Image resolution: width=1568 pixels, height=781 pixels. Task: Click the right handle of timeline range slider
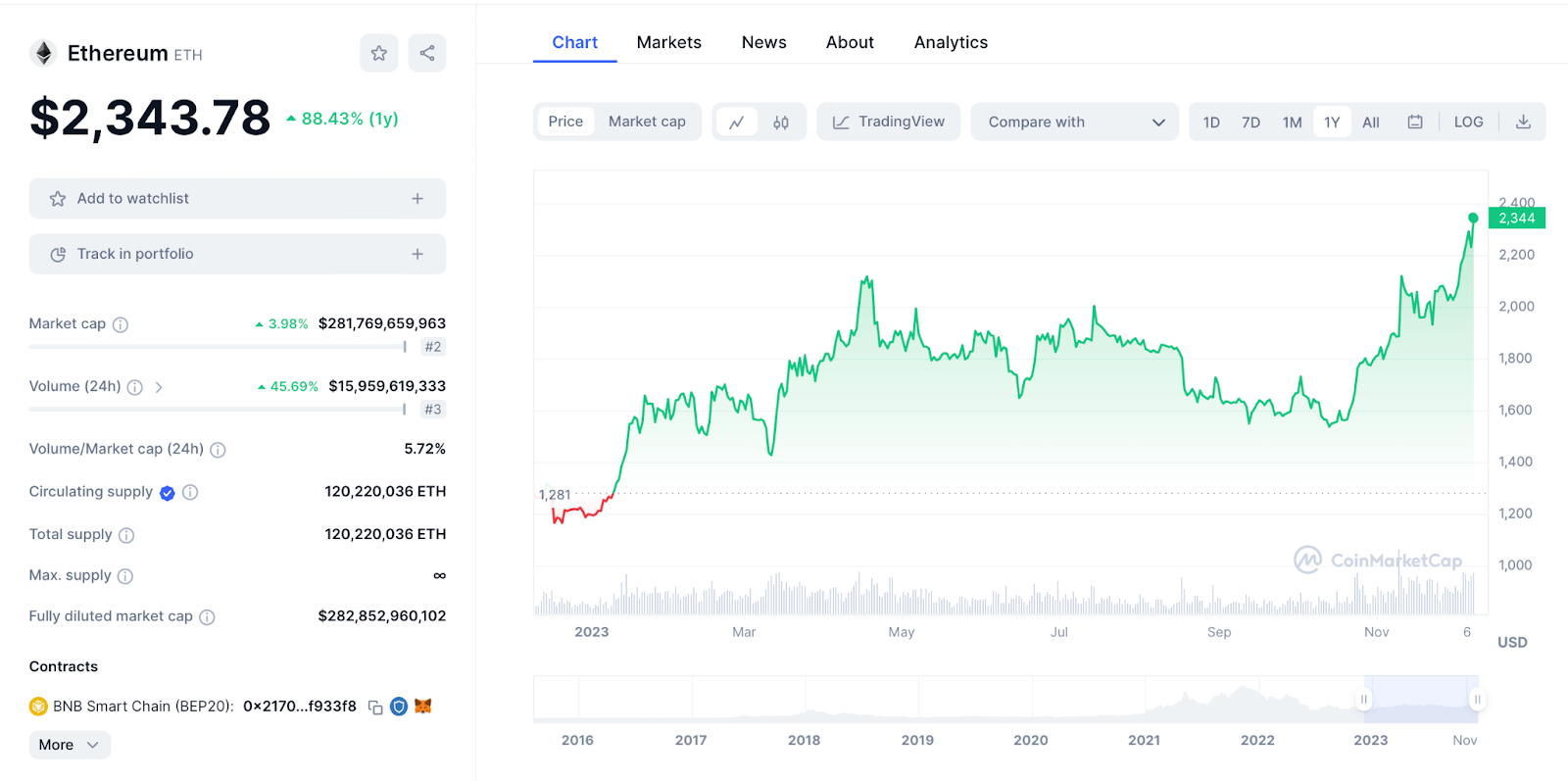point(1477,699)
